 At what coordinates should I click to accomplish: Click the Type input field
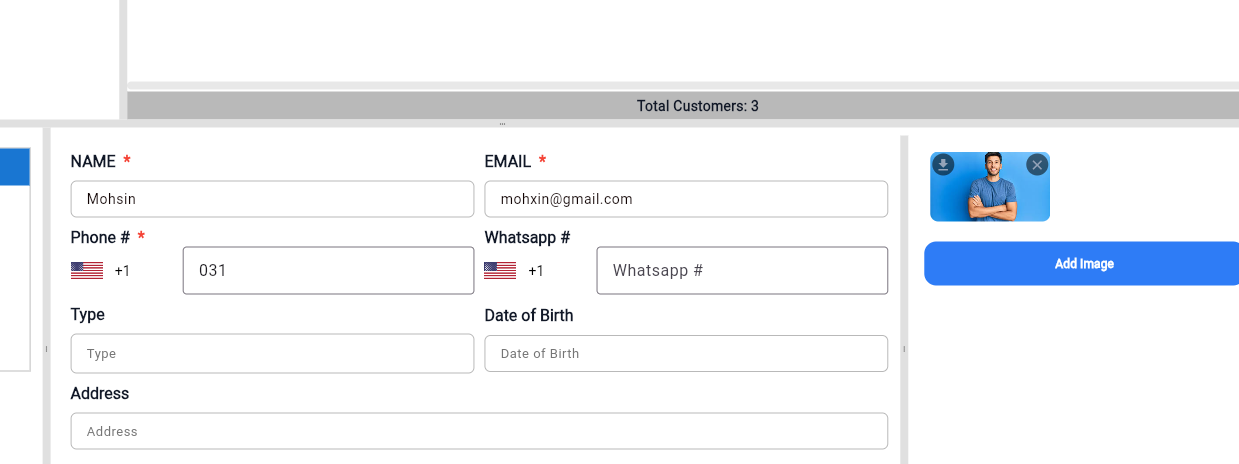tap(272, 354)
